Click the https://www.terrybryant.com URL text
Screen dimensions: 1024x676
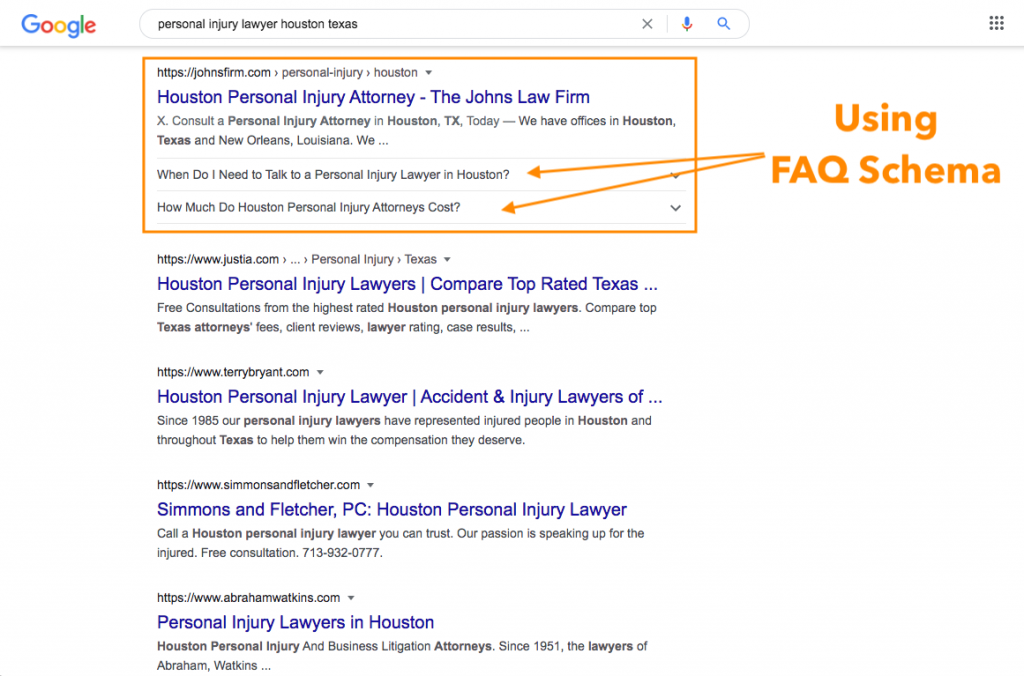click(233, 372)
